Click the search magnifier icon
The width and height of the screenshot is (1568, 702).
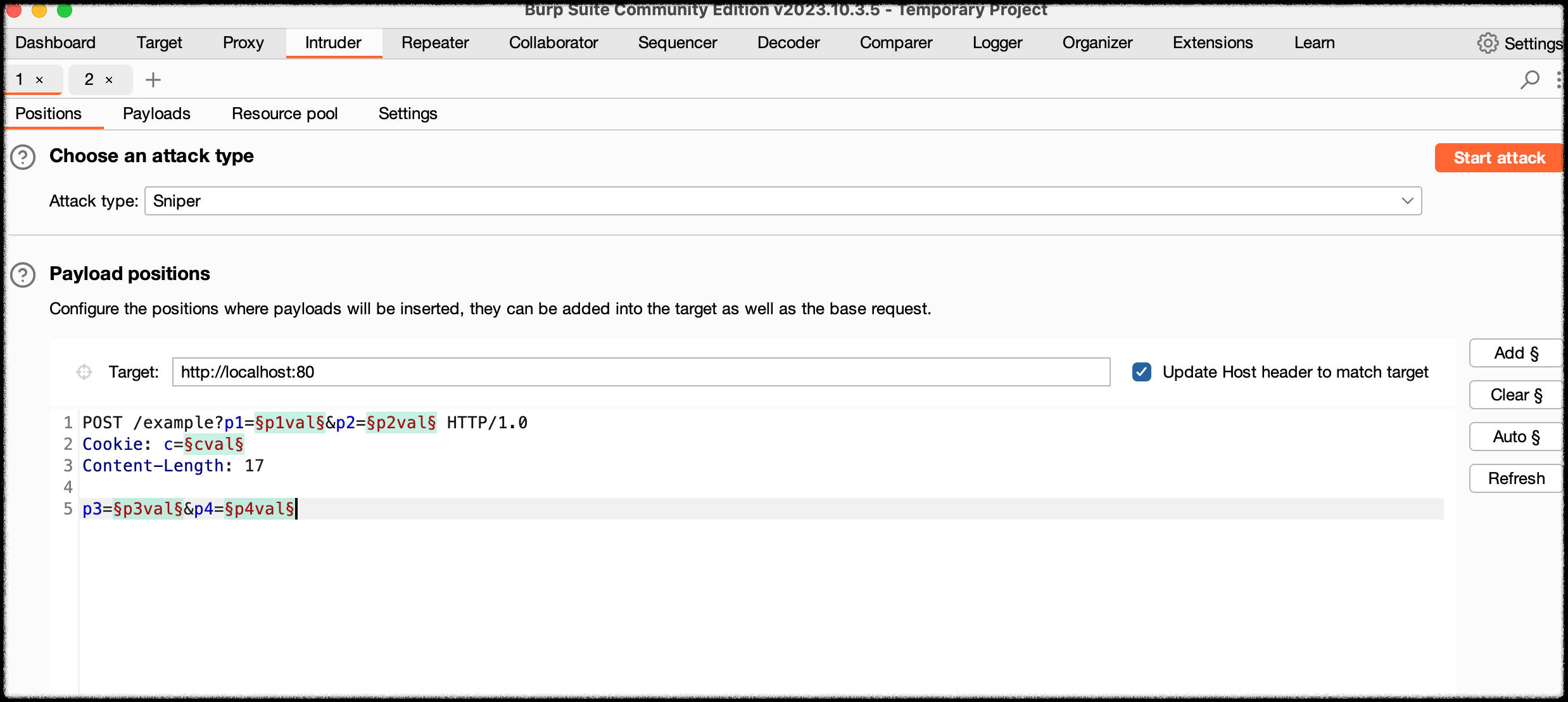pyautogui.click(x=1529, y=80)
